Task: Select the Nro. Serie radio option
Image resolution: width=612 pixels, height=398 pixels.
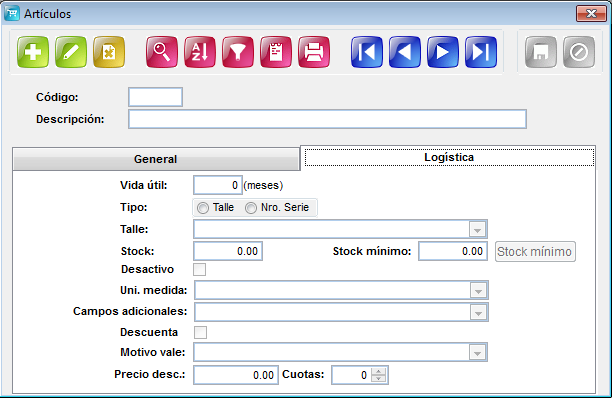Action: pos(251,208)
